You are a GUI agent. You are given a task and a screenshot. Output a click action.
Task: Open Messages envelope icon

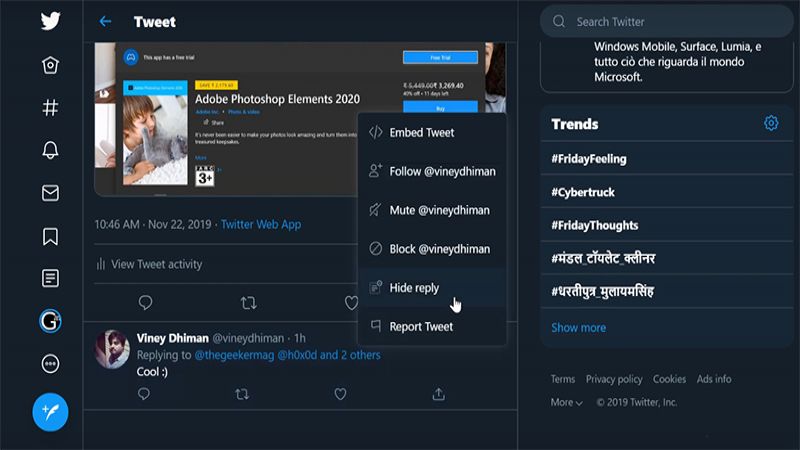click(x=51, y=193)
